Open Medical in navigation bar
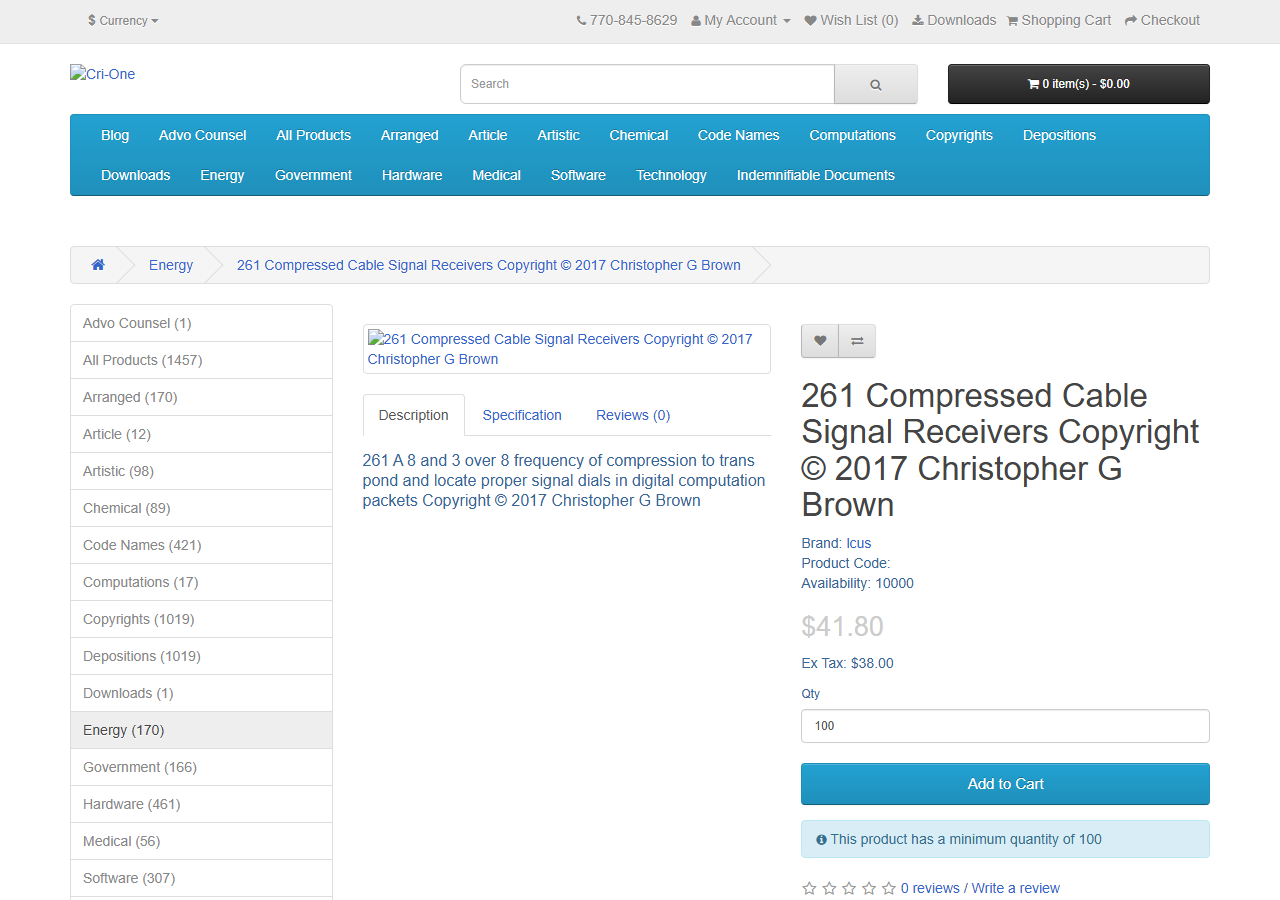The height and width of the screenshot is (900, 1280). [496, 175]
